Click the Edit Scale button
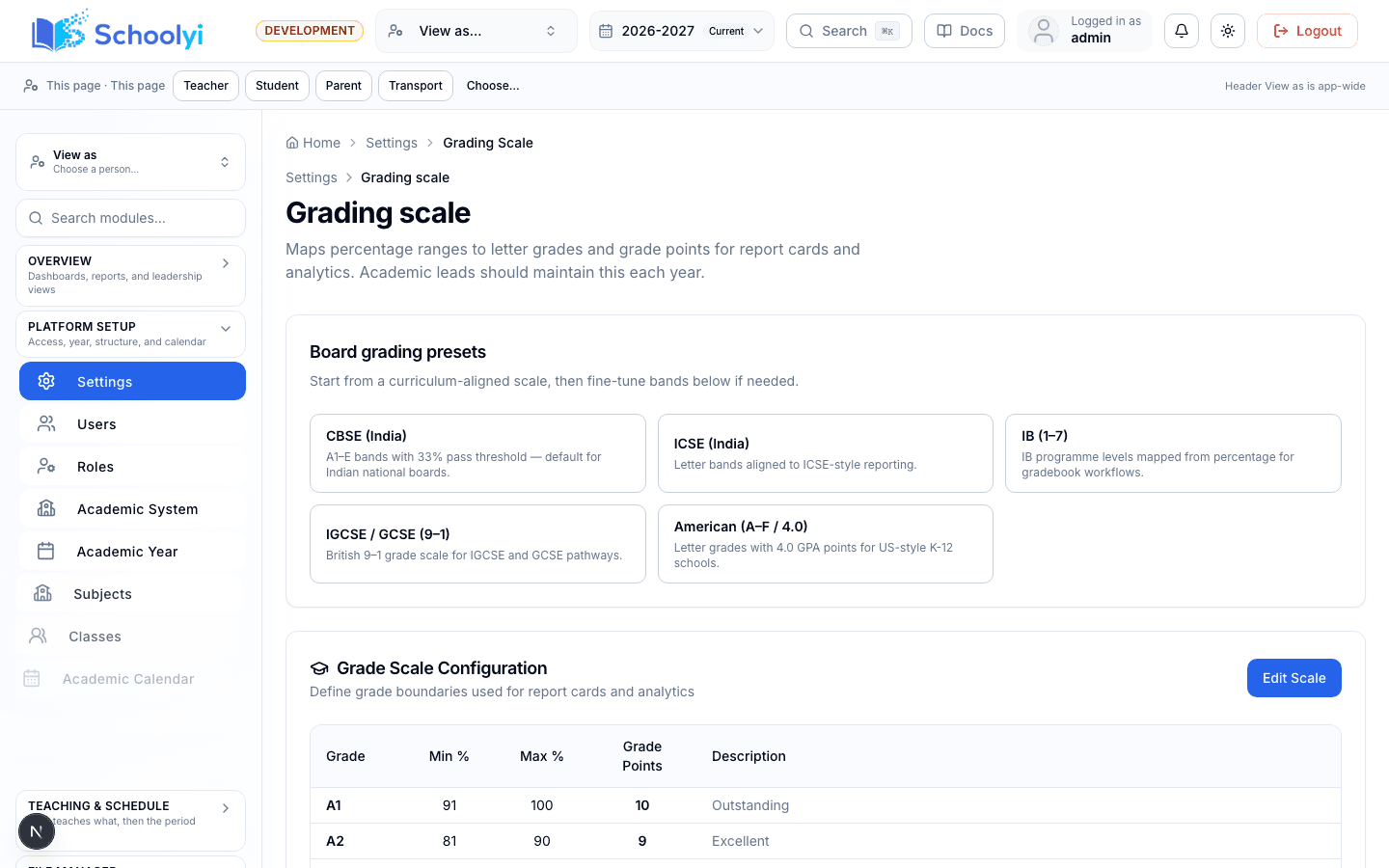 1294,678
